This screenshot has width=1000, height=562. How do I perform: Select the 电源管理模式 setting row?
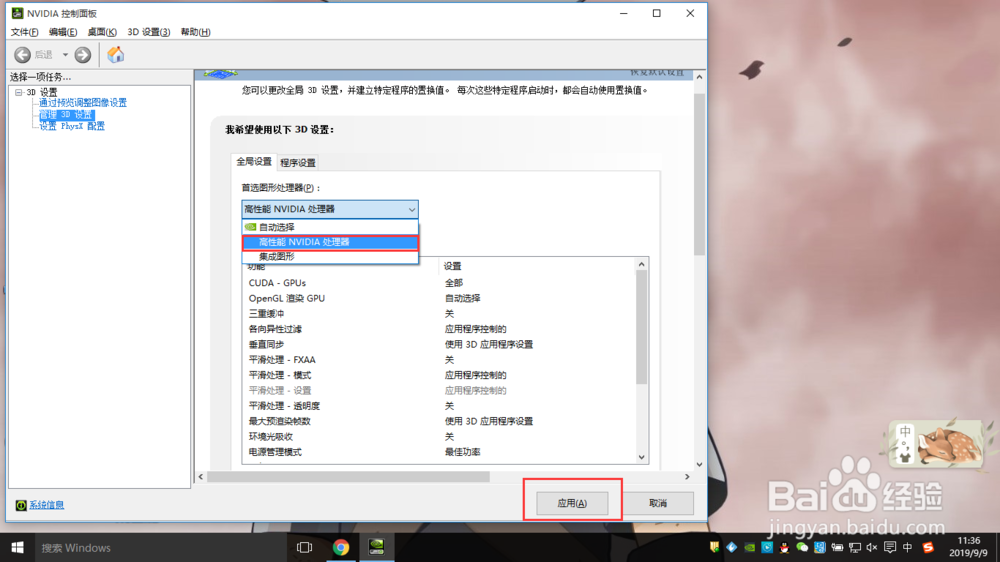[439, 452]
